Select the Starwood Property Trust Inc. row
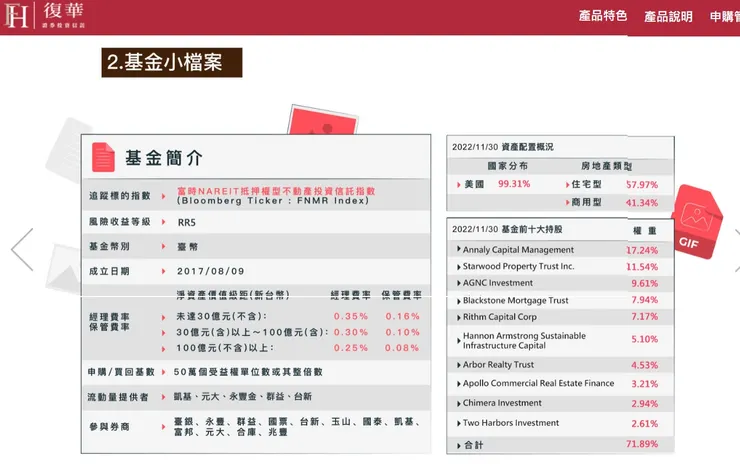Viewport: 740px width, 466px height. pos(560,266)
